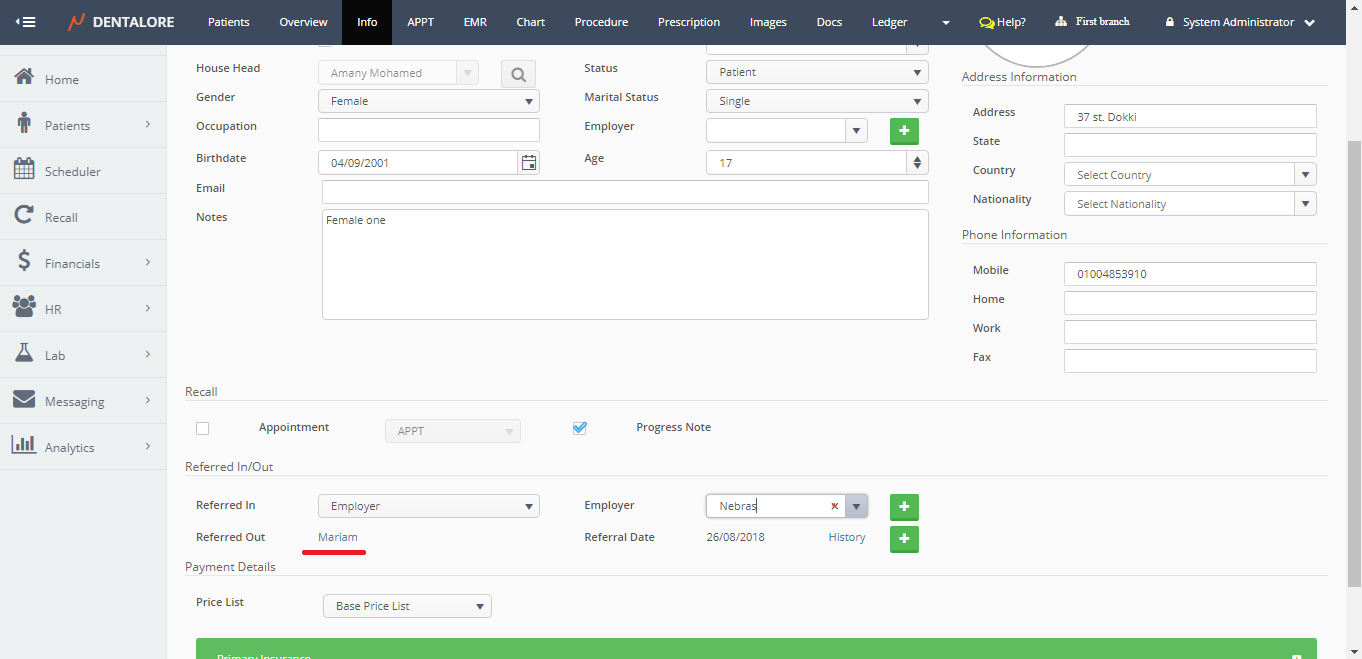
Task: Click the Mariam referred out link
Action: [338, 538]
